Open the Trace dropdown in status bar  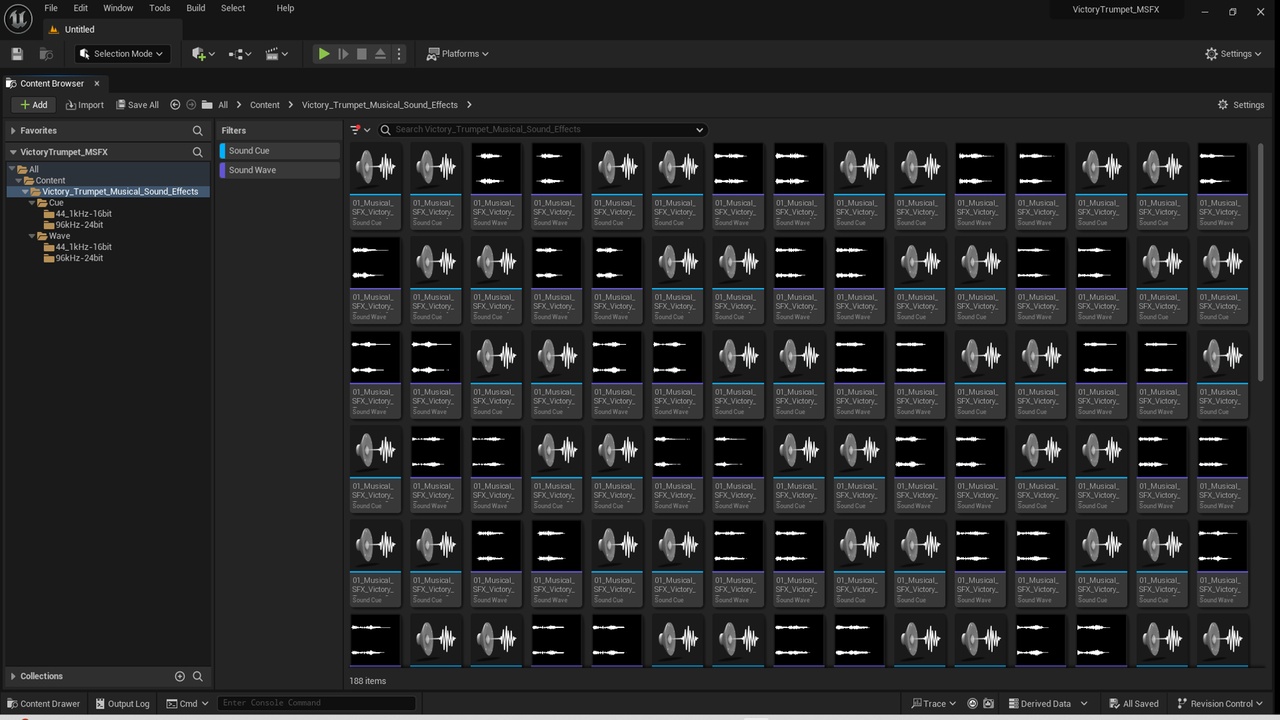pyautogui.click(x=934, y=704)
